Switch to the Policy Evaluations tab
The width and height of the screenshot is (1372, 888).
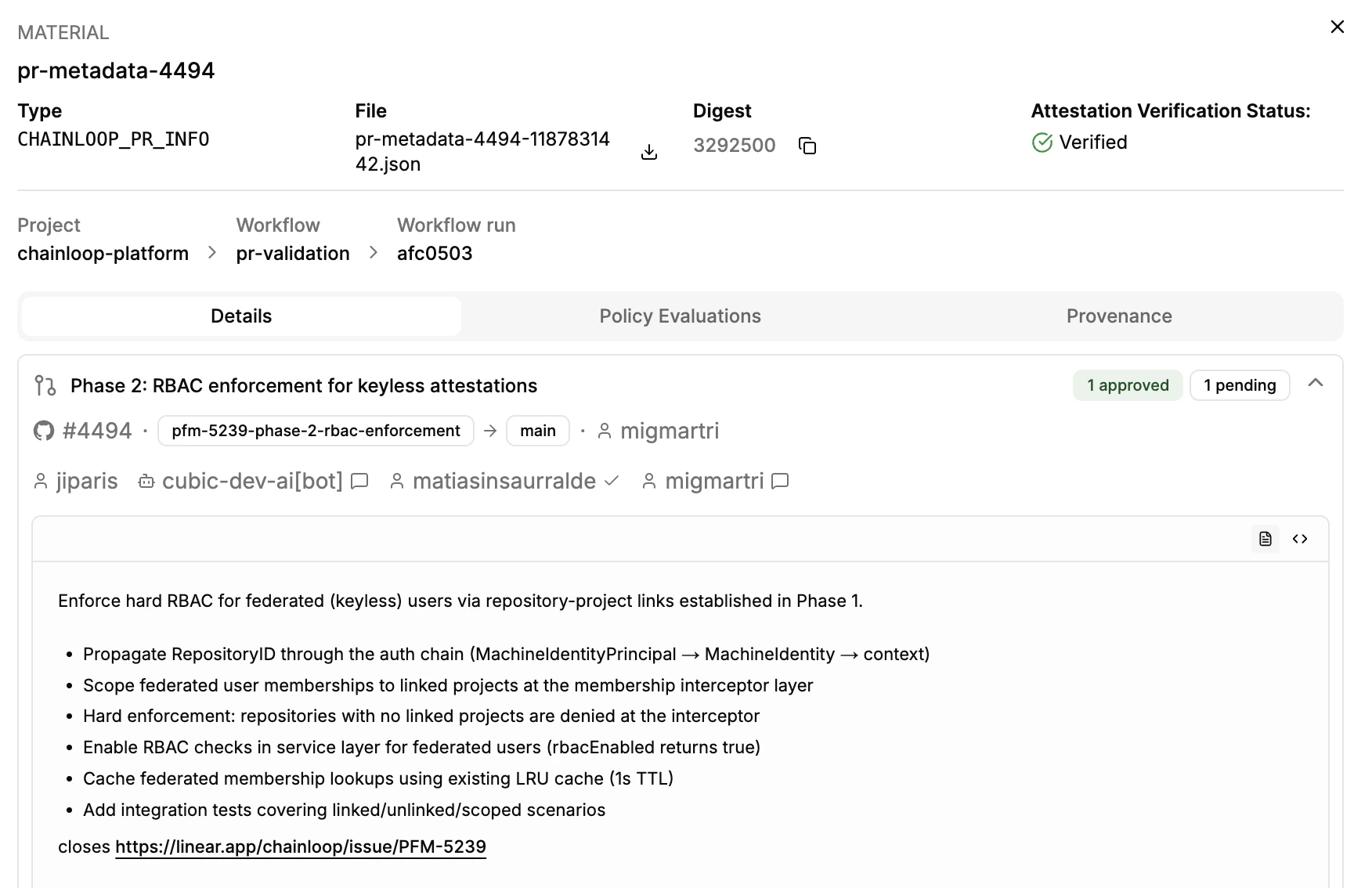tap(680, 316)
